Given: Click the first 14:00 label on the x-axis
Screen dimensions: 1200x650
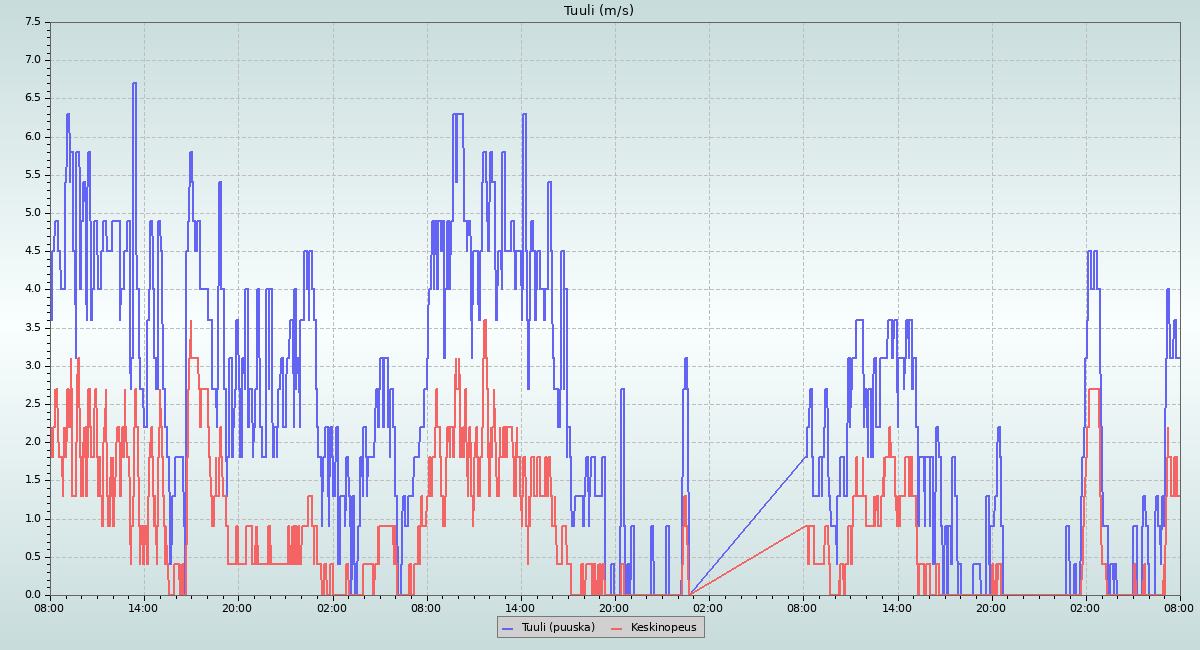Looking at the screenshot, I should (x=143, y=607).
